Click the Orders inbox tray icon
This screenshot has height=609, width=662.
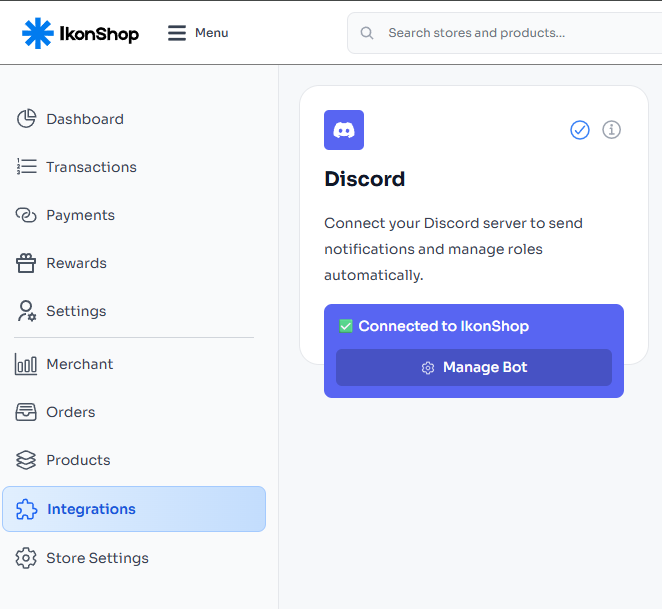[x=26, y=412]
